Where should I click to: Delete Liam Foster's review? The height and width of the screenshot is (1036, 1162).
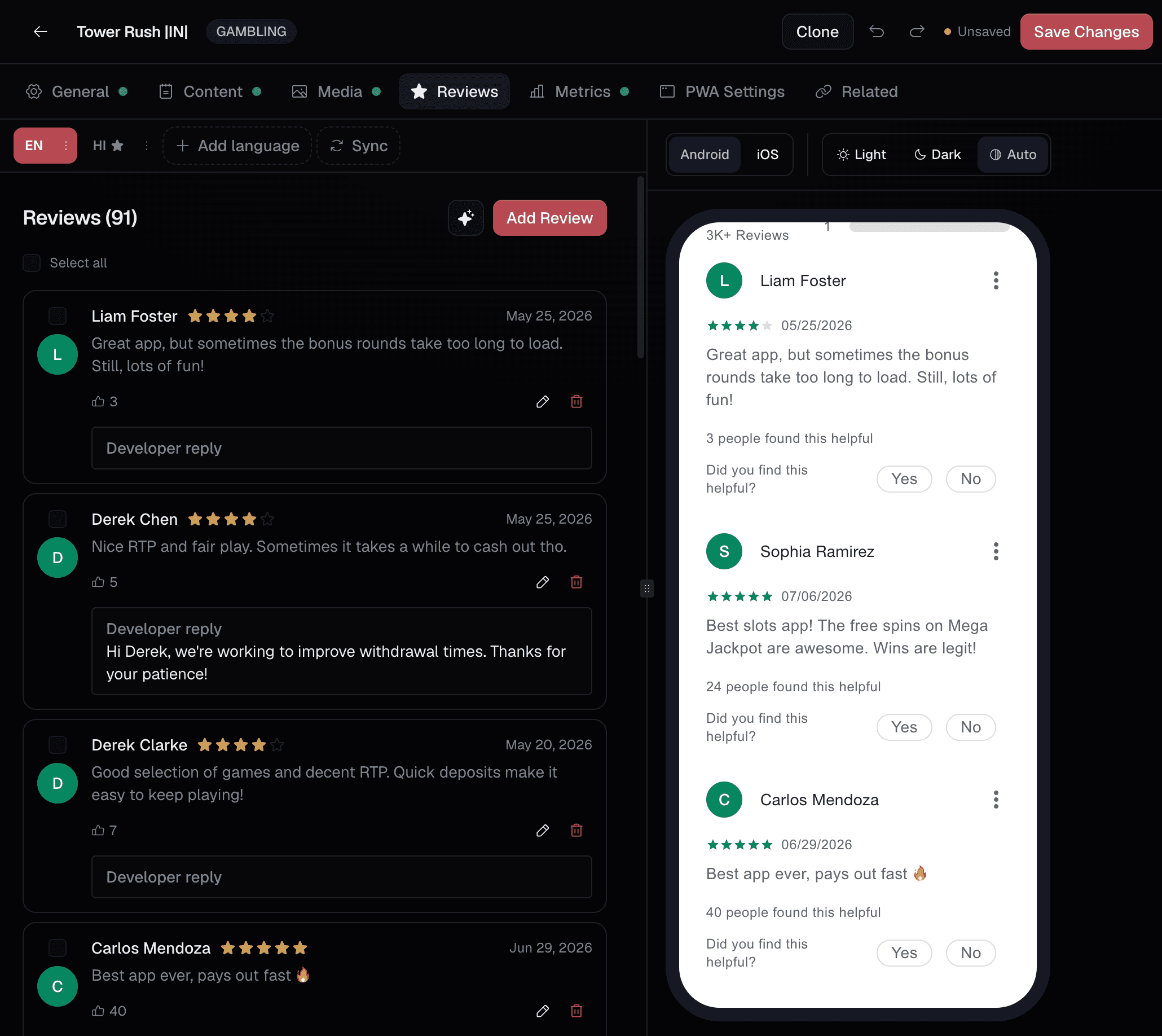tap(576, 402)
